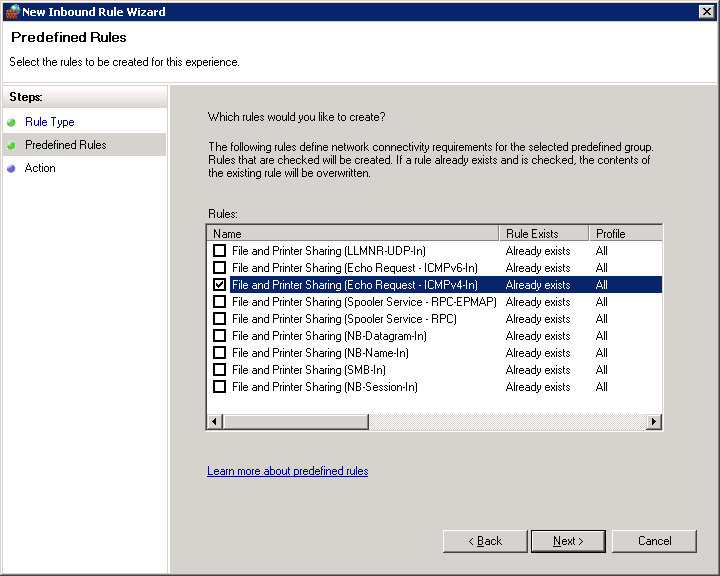Click Profile 'All' in the NB-Session-In row

602,387
